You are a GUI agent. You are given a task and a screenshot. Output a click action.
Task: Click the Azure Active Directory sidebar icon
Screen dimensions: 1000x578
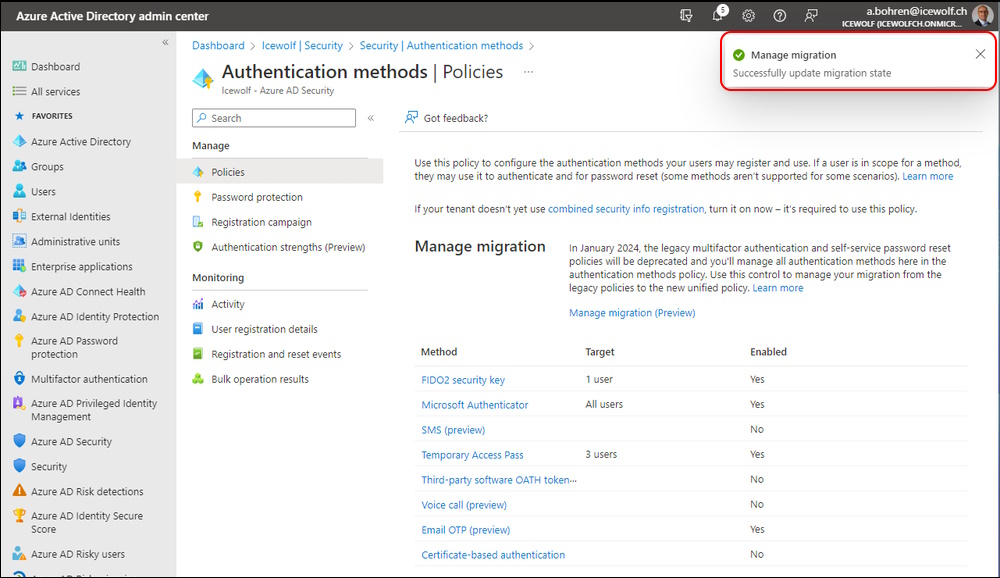click(19, 142)
